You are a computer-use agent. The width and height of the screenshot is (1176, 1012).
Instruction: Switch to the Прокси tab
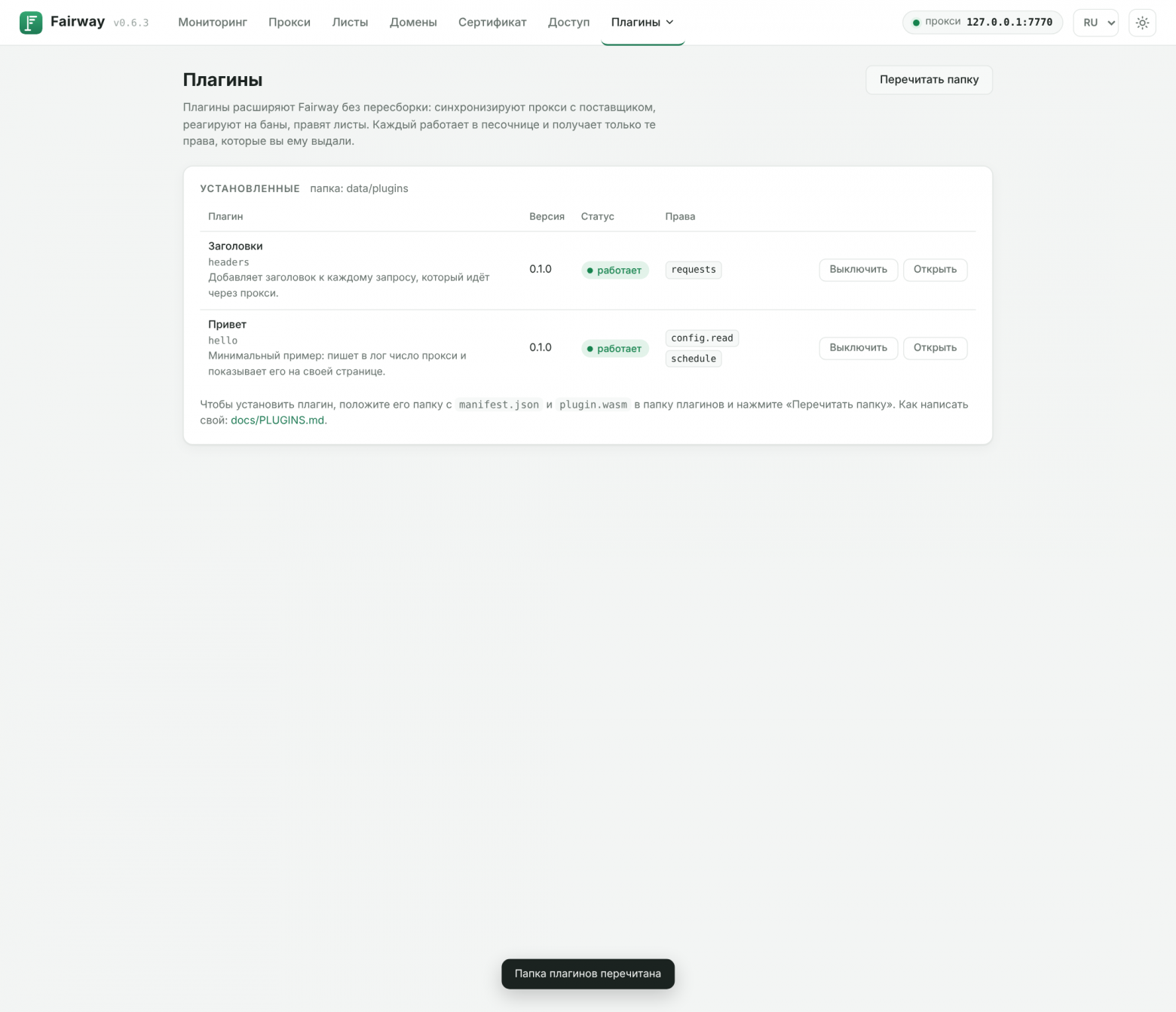[289, 23]
